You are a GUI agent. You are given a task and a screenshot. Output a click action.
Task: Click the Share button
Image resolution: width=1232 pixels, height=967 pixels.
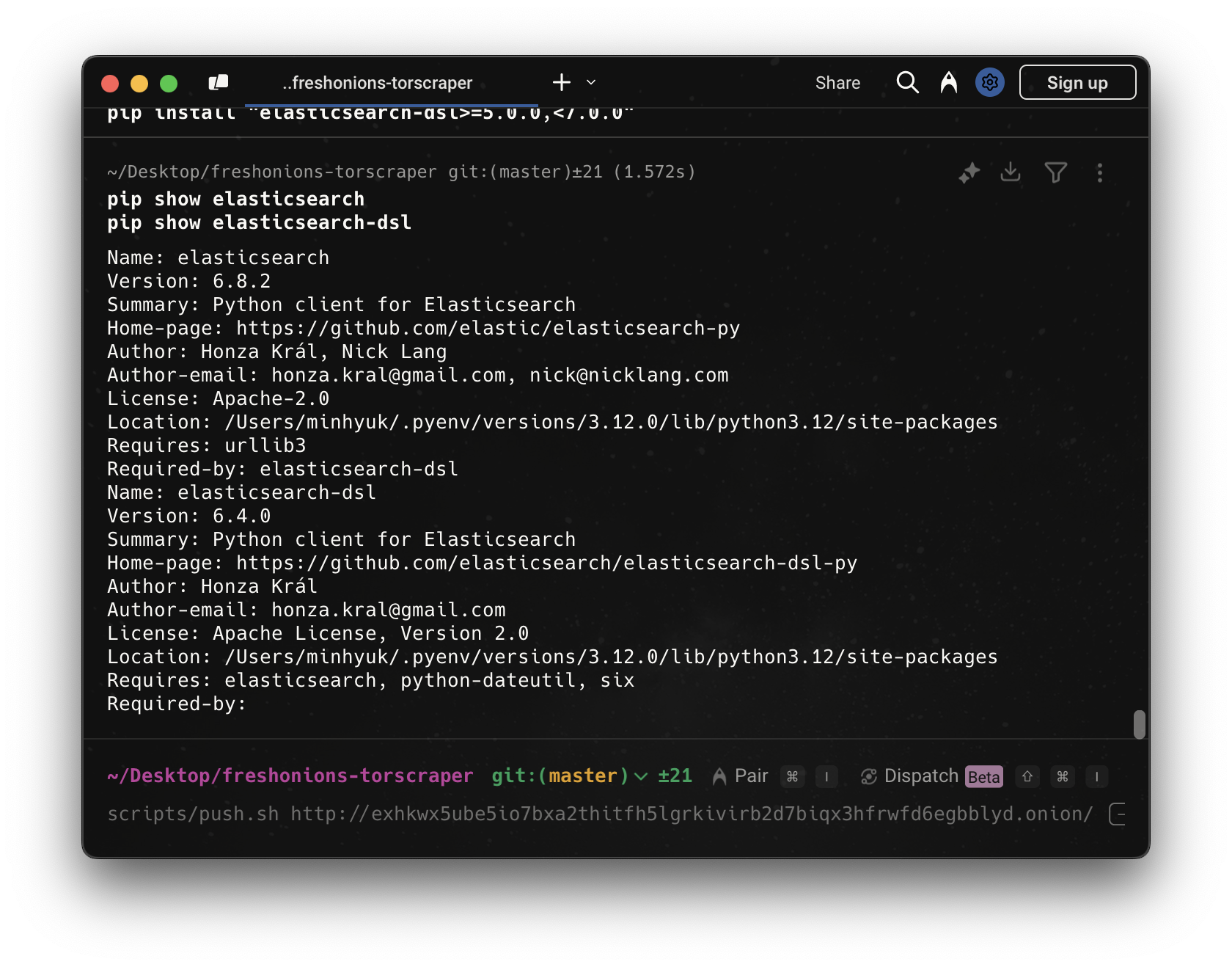tap(837, 83)
